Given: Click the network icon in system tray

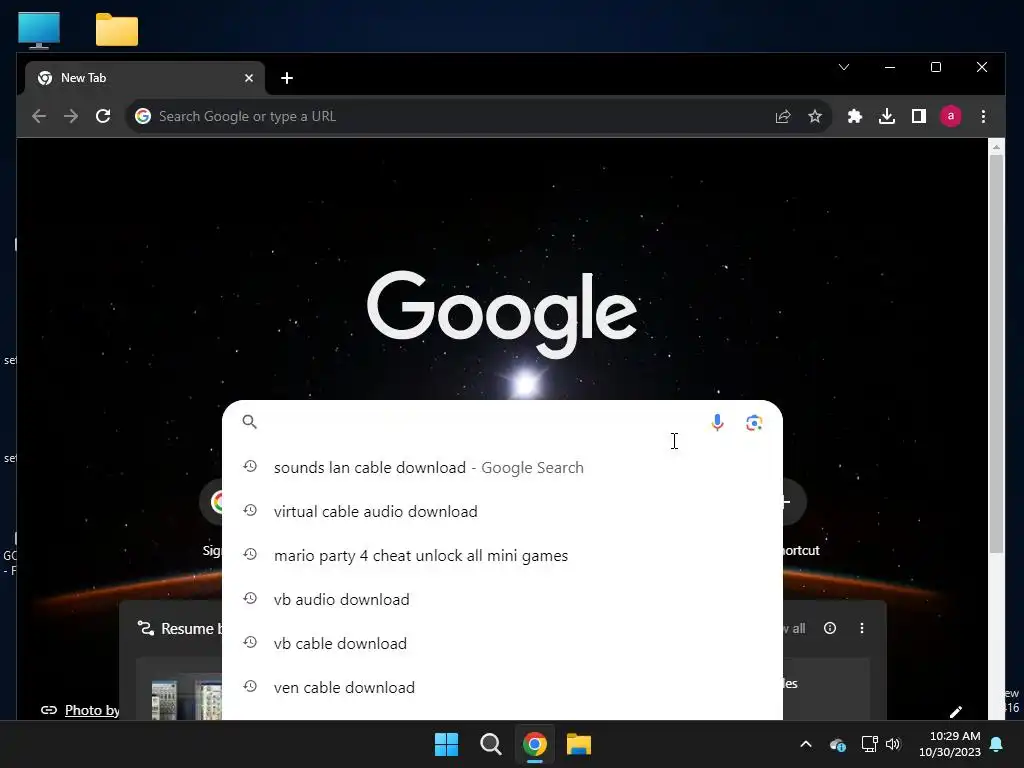Looking at the screenshot, I should (x=869, y=744).
